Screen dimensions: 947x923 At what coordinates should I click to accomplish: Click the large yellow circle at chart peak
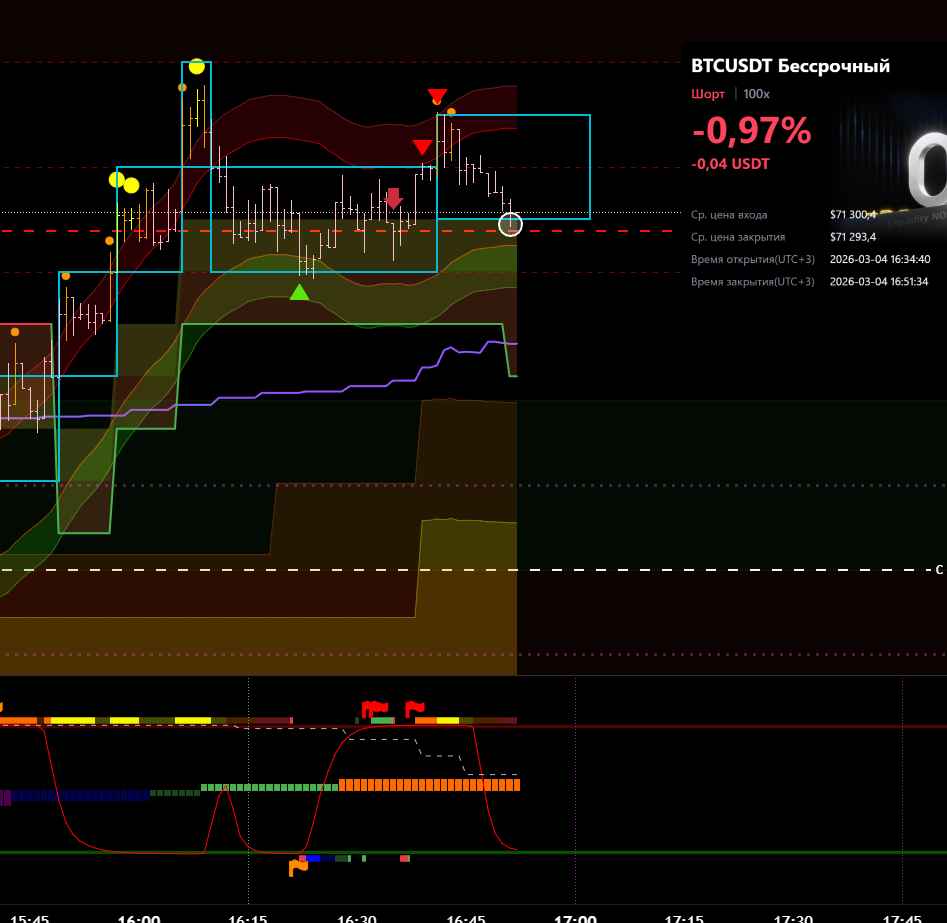(x=197, y=66)
